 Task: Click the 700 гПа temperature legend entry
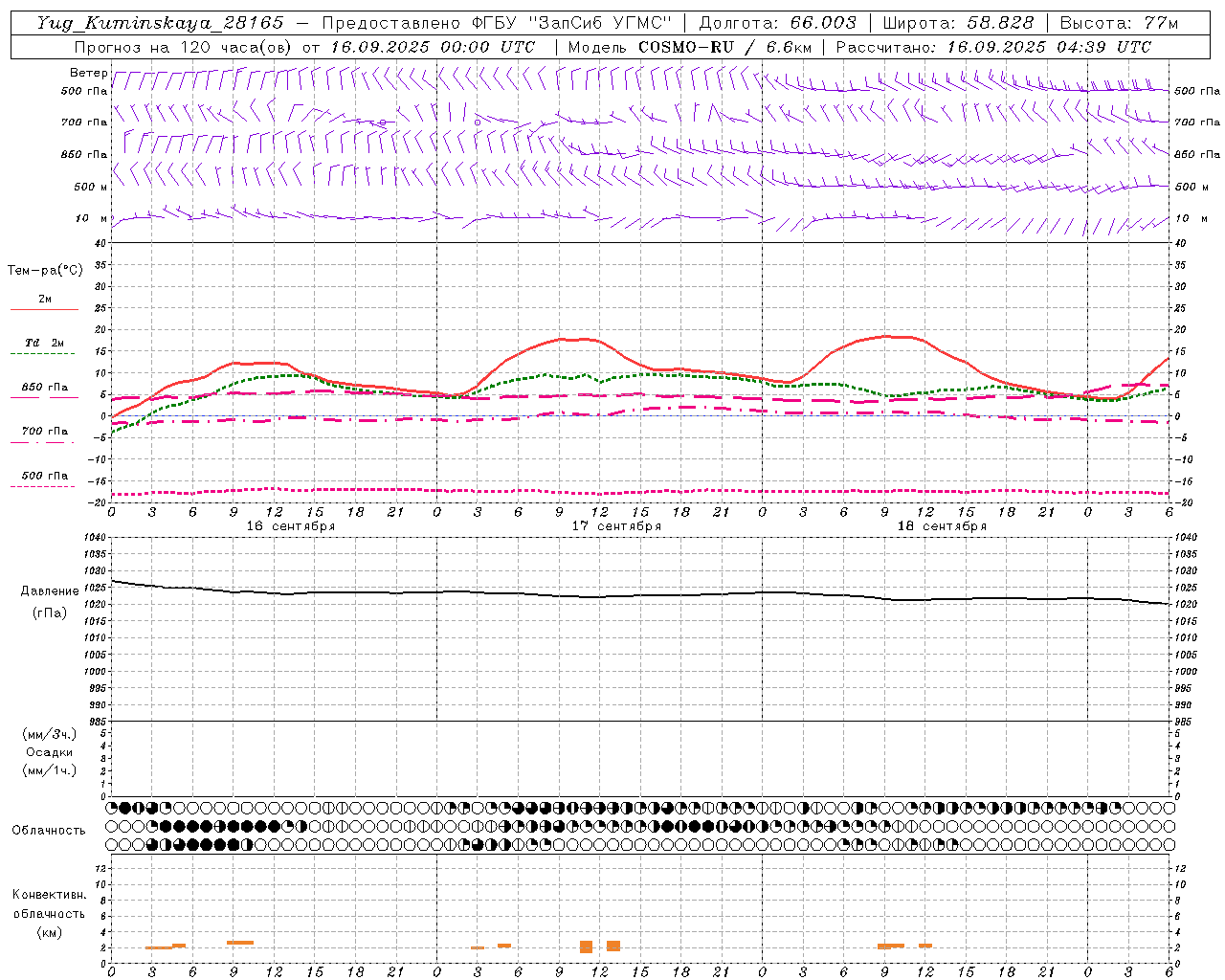click(45, 432)
